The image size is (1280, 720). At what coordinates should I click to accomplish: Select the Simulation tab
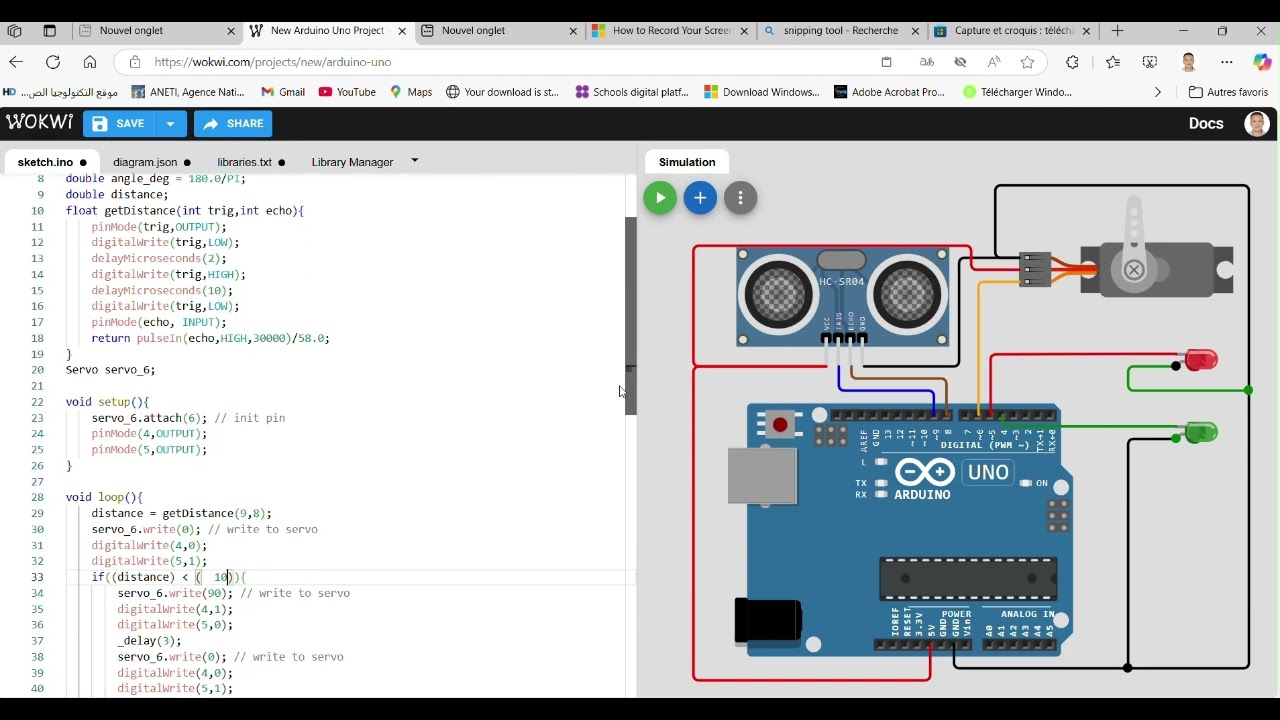click(x=687, y=162)
